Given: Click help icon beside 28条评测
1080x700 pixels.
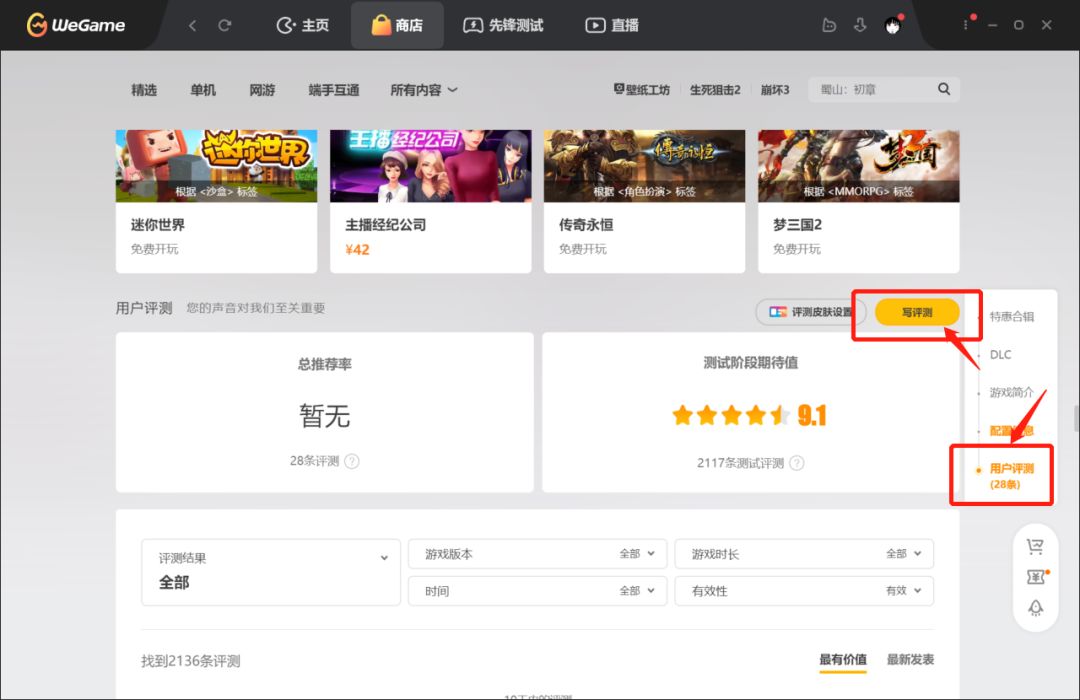Looking at the screenshot, I should click(x=352, y=461).
